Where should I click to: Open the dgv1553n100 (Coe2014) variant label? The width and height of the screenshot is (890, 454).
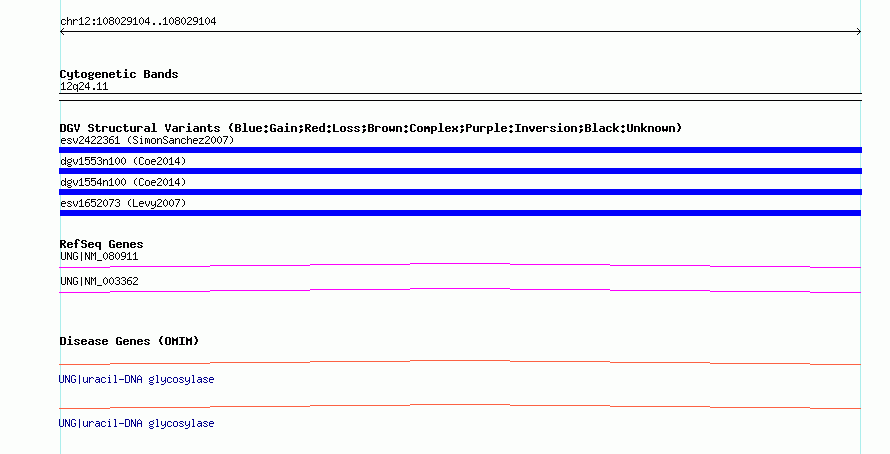pyautogui.click(x=123, y=161)
